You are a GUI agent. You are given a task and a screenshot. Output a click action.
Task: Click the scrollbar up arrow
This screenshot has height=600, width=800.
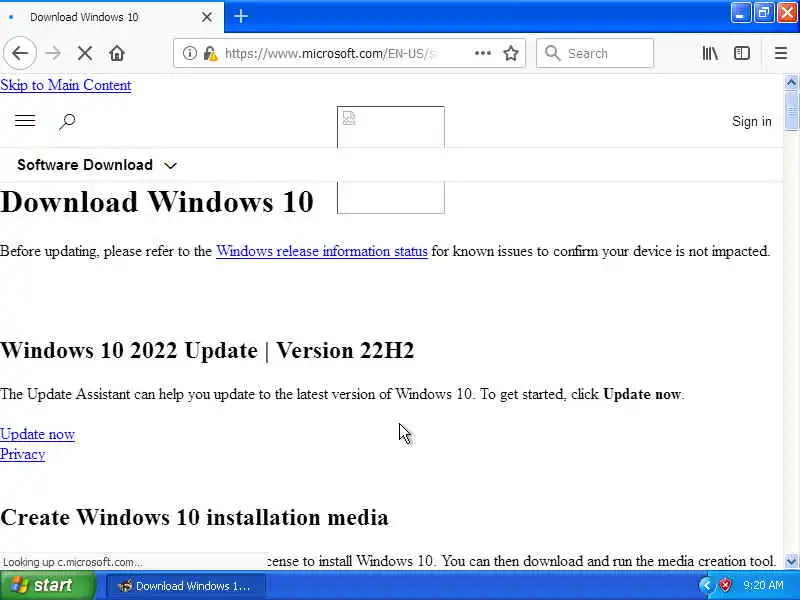click(791, 82)
